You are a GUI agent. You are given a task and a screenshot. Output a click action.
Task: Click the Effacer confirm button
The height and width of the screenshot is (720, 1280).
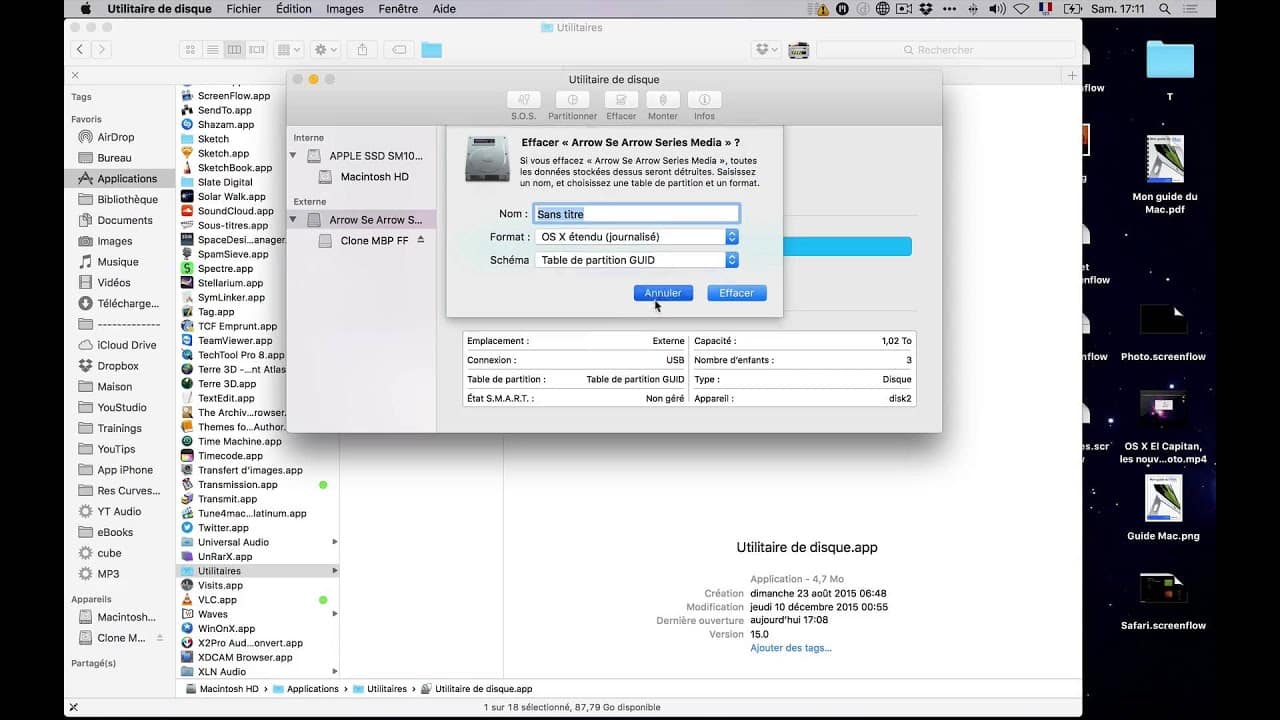pyautogui.click(x=737, y=293)
